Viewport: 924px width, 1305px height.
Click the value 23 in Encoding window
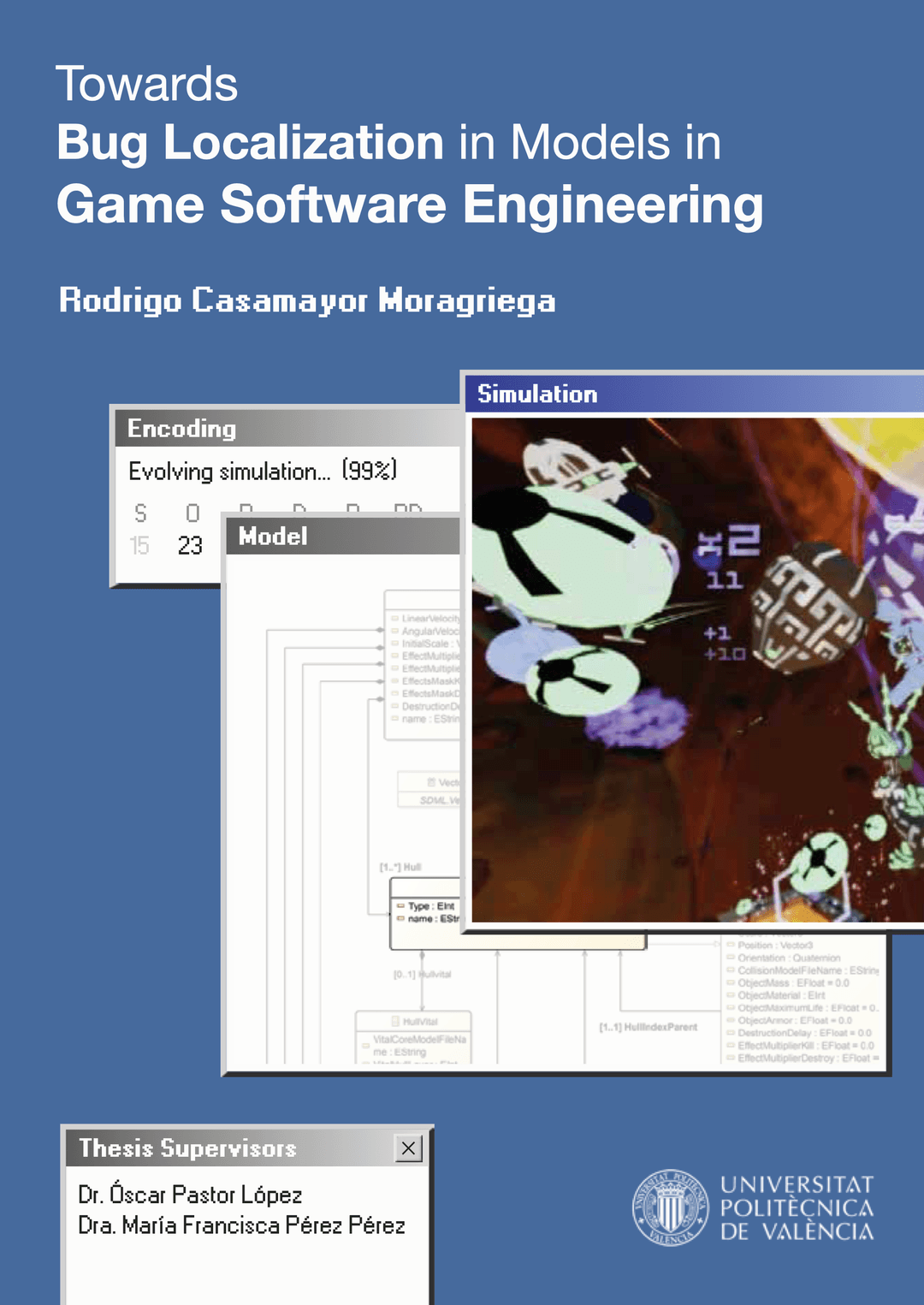[x=190, y=545]
